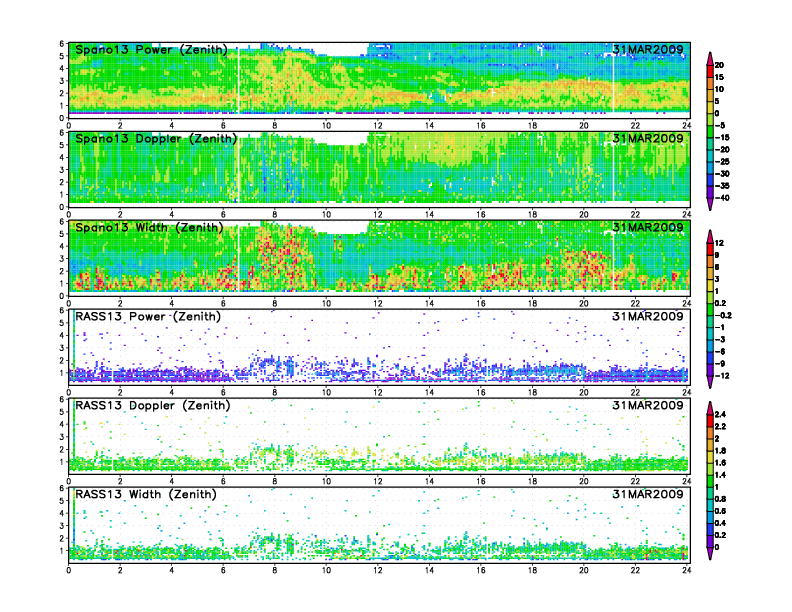Select the 31MAR2009 date in RASS13 Width panel
792x612 pixels.
[x=648, y=494]
